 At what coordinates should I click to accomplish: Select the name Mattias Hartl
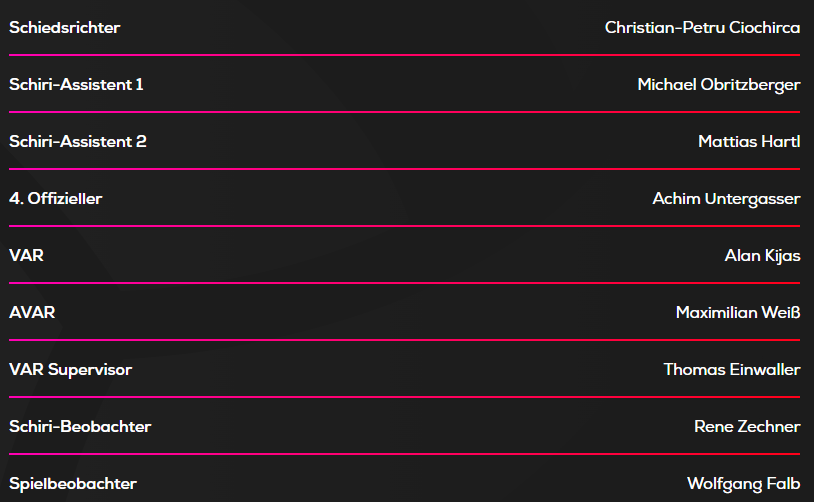[749, 142]
